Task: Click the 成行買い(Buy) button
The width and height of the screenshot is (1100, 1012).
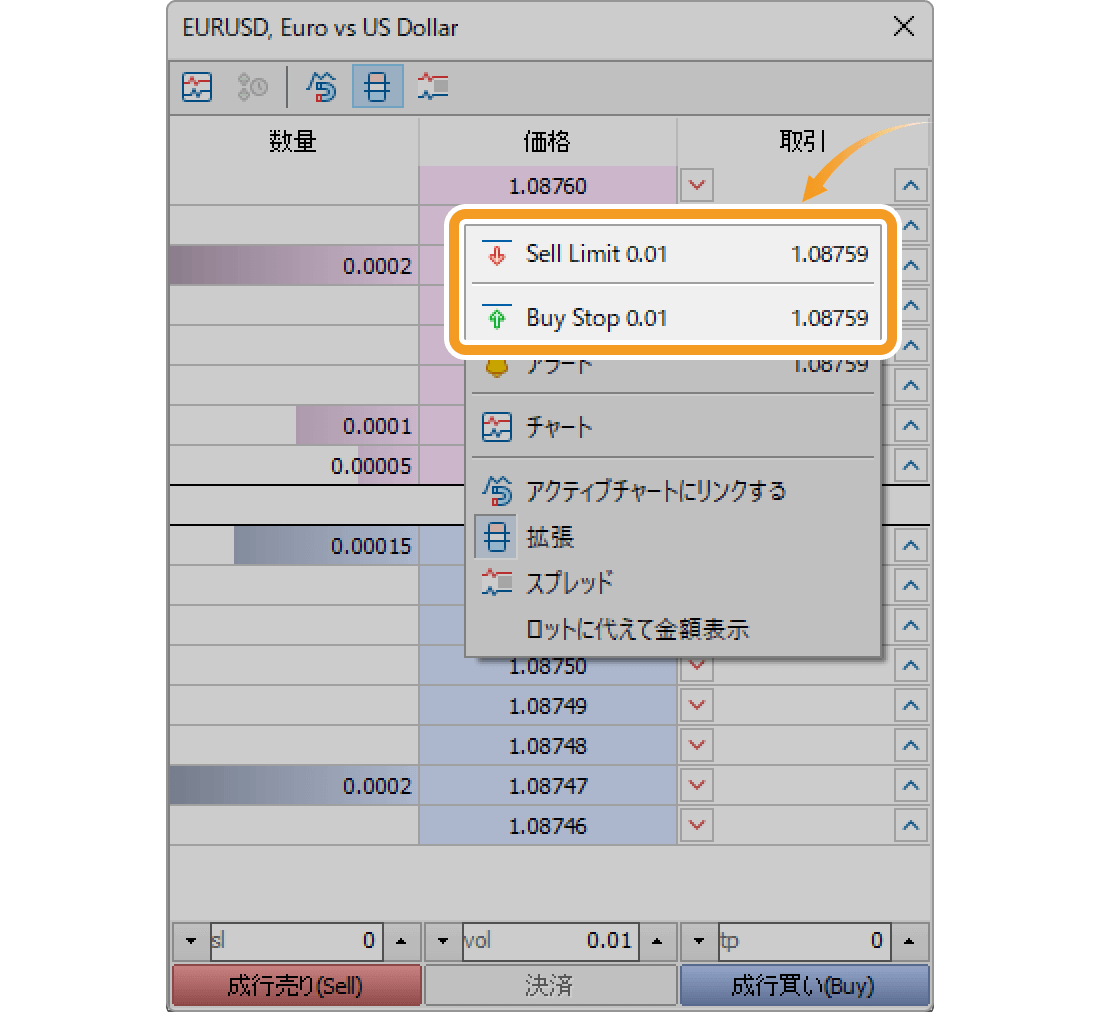Action: tap(804, 985)
